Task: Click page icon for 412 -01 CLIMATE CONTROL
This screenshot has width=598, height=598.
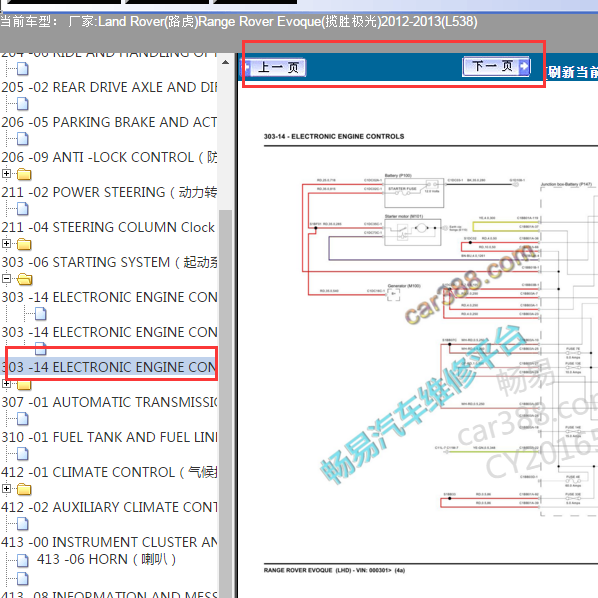Action: coord(23,454)
